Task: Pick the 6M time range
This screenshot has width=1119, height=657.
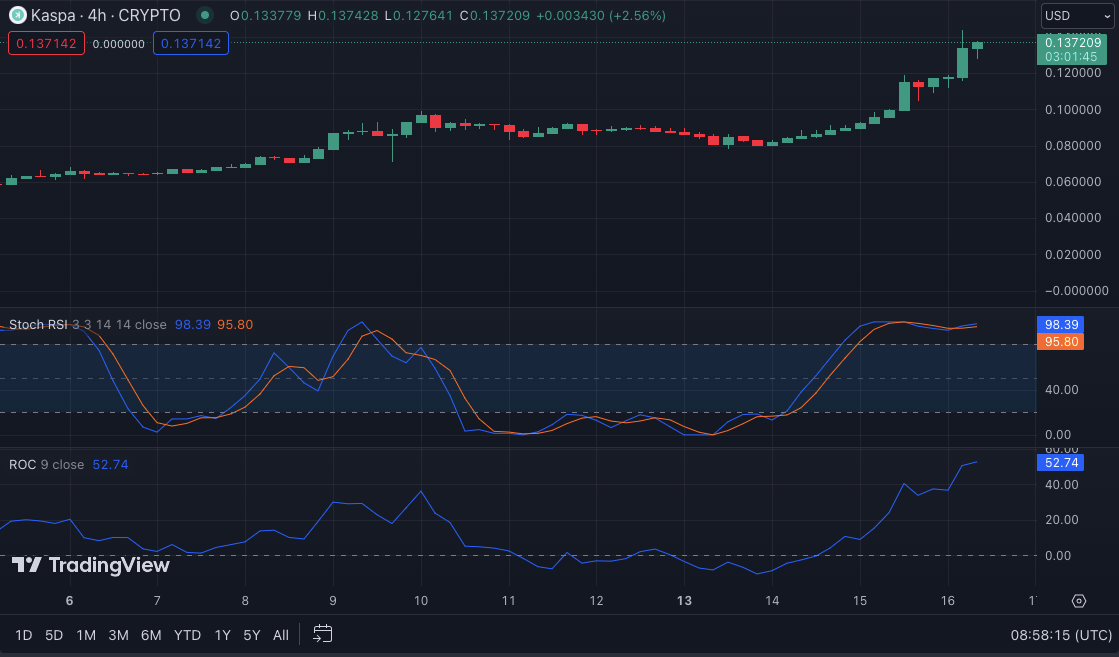Action: pos(151,635)
